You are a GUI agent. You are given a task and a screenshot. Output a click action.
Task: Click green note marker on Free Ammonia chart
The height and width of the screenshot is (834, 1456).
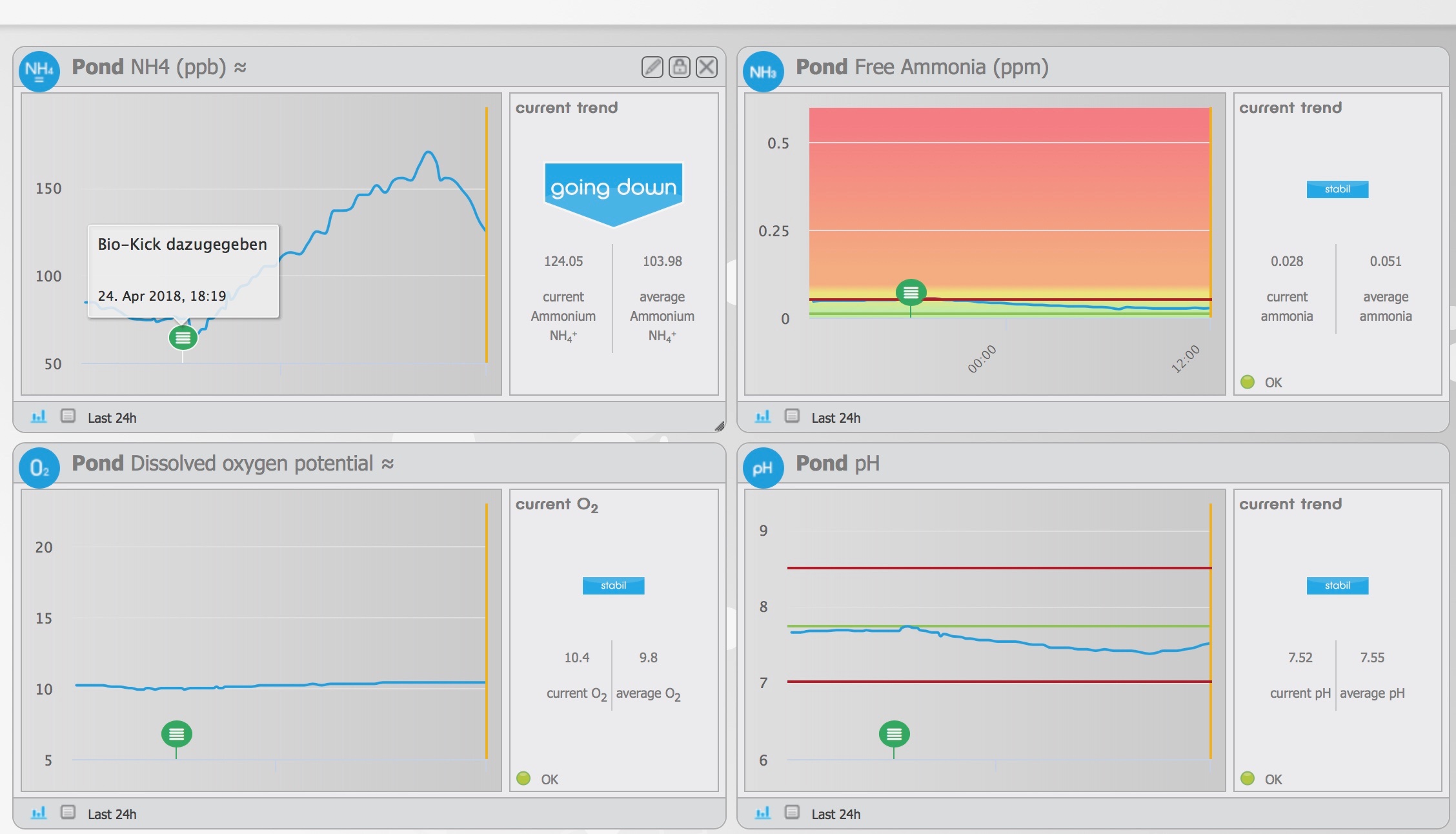(x=911, y=293)
